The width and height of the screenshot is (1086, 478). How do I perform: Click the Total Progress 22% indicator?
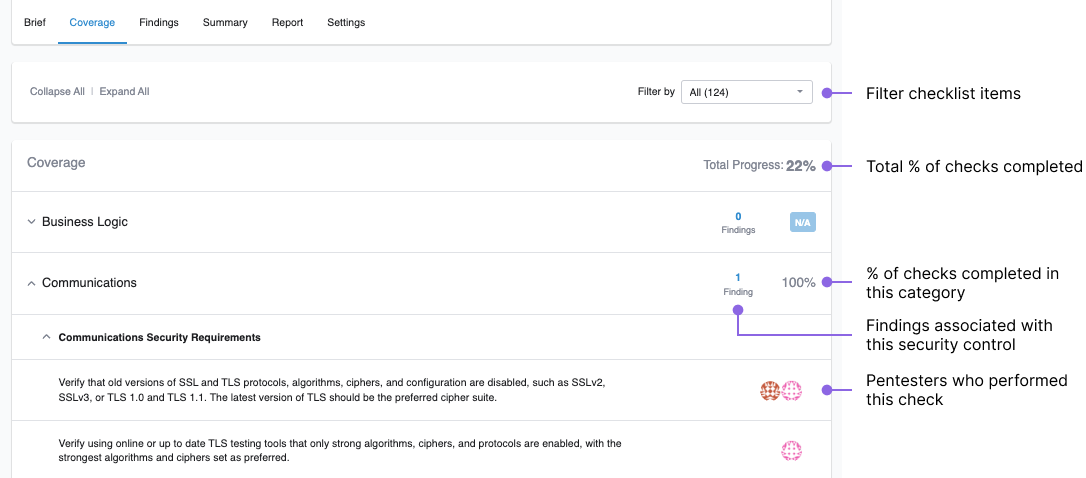tap(760, 166)
